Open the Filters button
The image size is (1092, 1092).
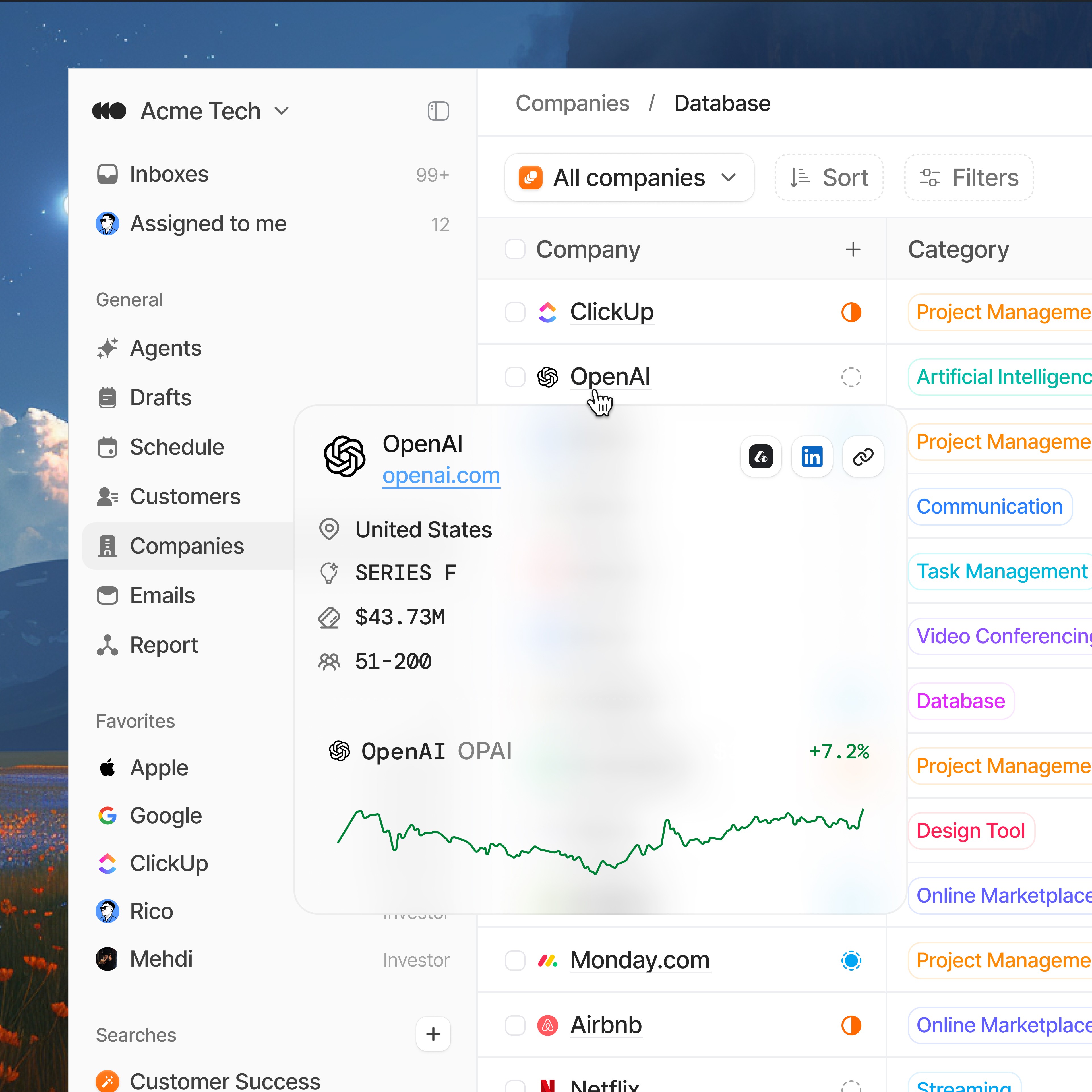pyautogui.click(x=969, y=177)
